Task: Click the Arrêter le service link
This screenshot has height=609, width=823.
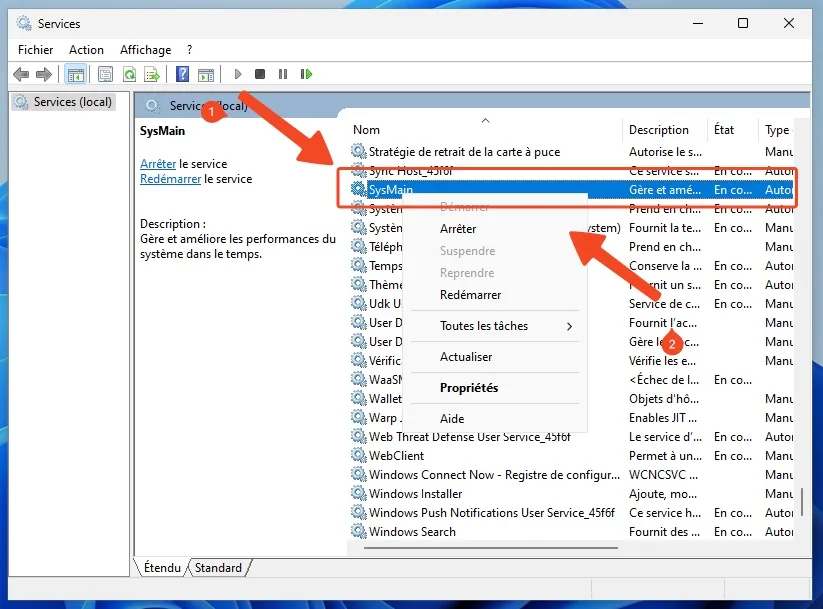Action: pyautogui.click(x=158, y=164)
